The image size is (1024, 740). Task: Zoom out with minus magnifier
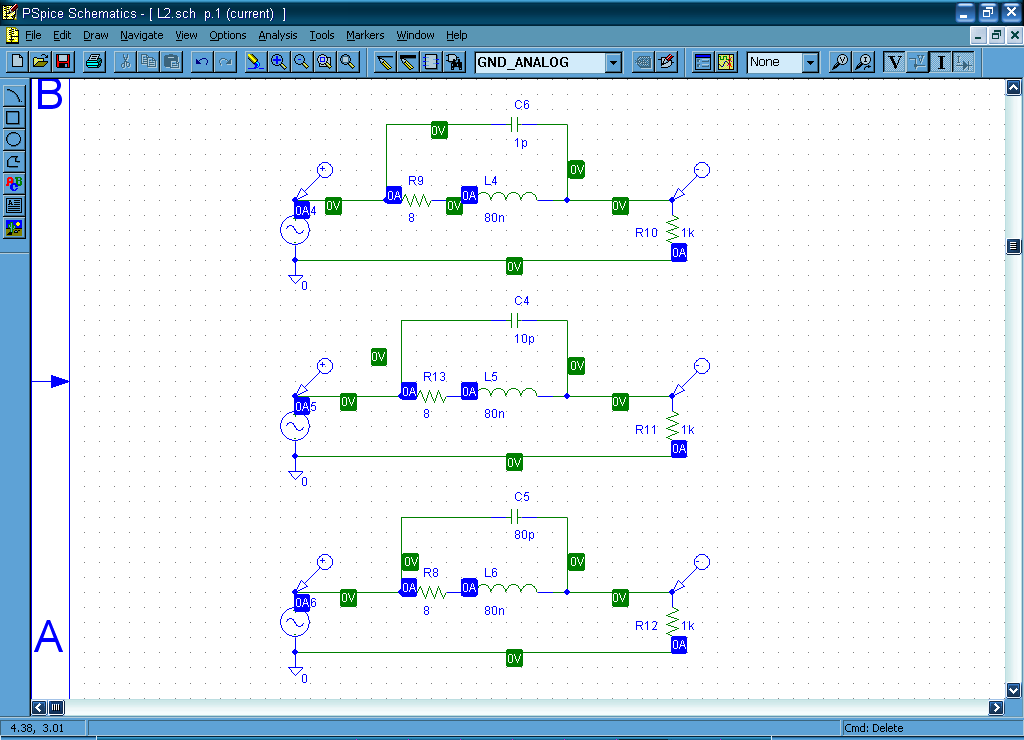tap(301, 62)
